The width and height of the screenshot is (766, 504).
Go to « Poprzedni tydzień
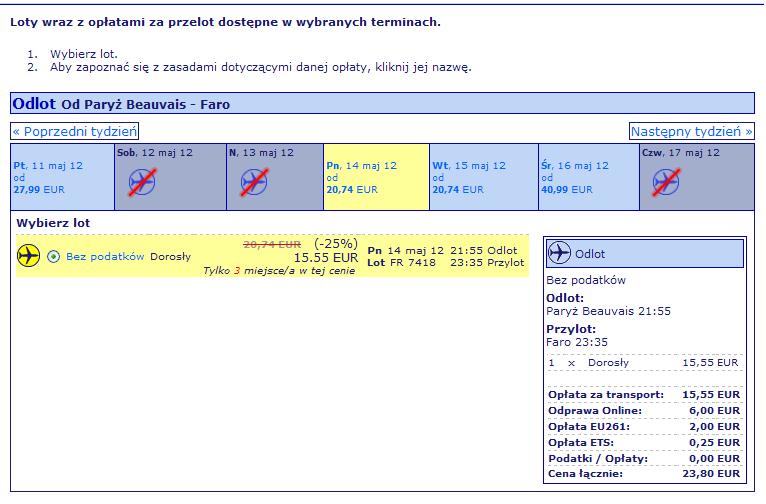tap(75, 131)
